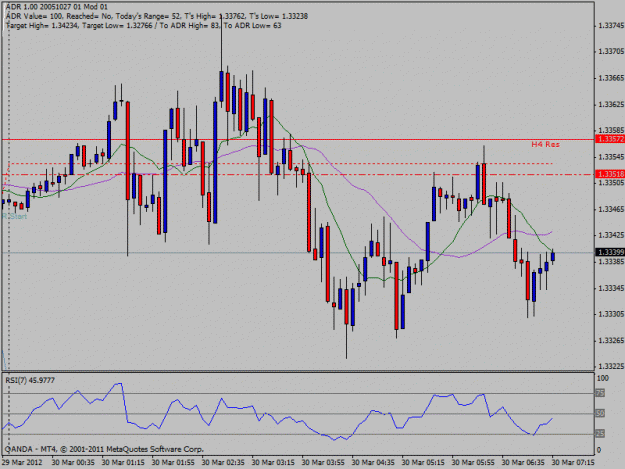This screenshot has height=469, width=625.
Task: Click the 1.33745 price scale label
Action: [x=611, y=26]
